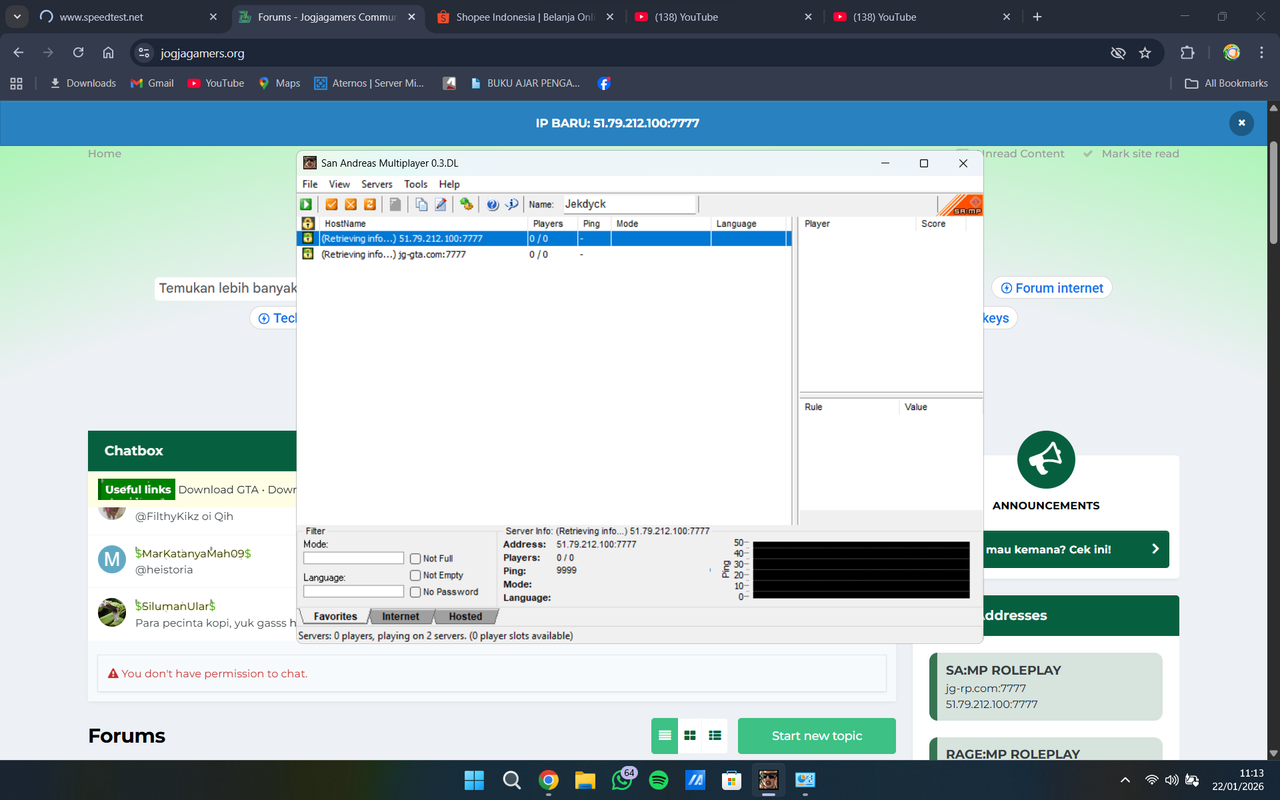Reload the jogjagamers page
Image resolution: width=1280 pixels, height=800 pixels.
click(78, 53)
